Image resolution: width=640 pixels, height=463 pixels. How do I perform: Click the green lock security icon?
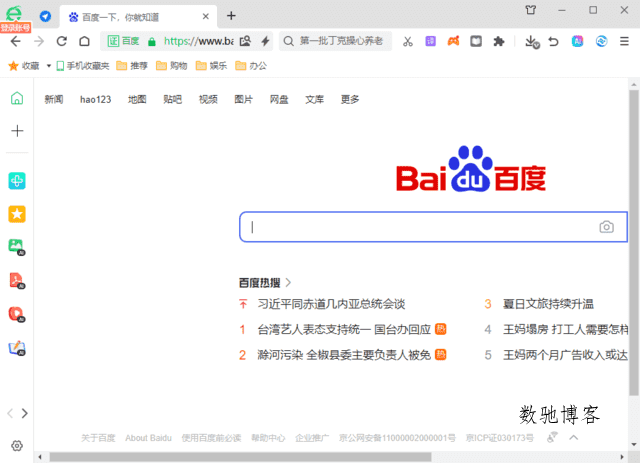click(x=152, y=42)
